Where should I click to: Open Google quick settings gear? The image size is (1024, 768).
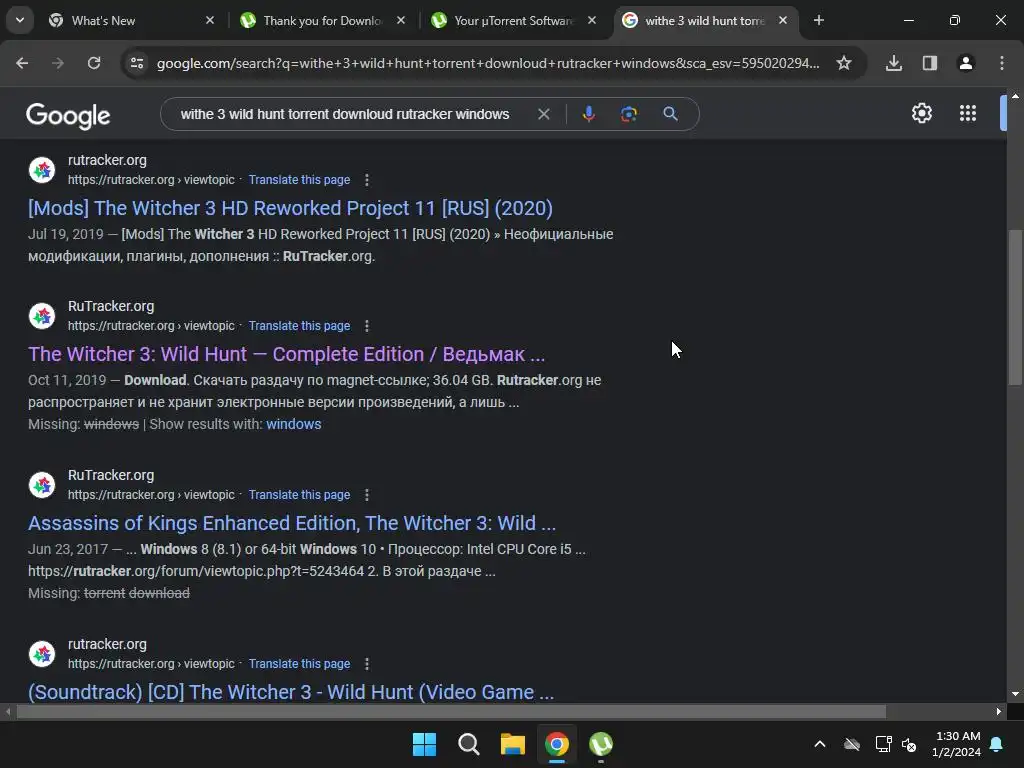coord(921,114)
